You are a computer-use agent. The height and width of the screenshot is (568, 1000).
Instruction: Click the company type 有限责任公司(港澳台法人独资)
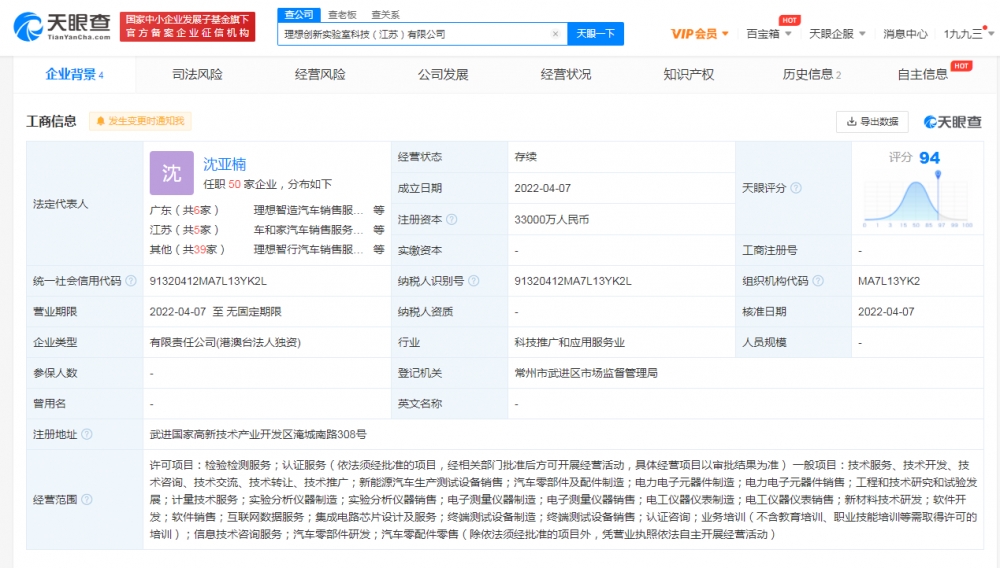[x=225, y=342]
